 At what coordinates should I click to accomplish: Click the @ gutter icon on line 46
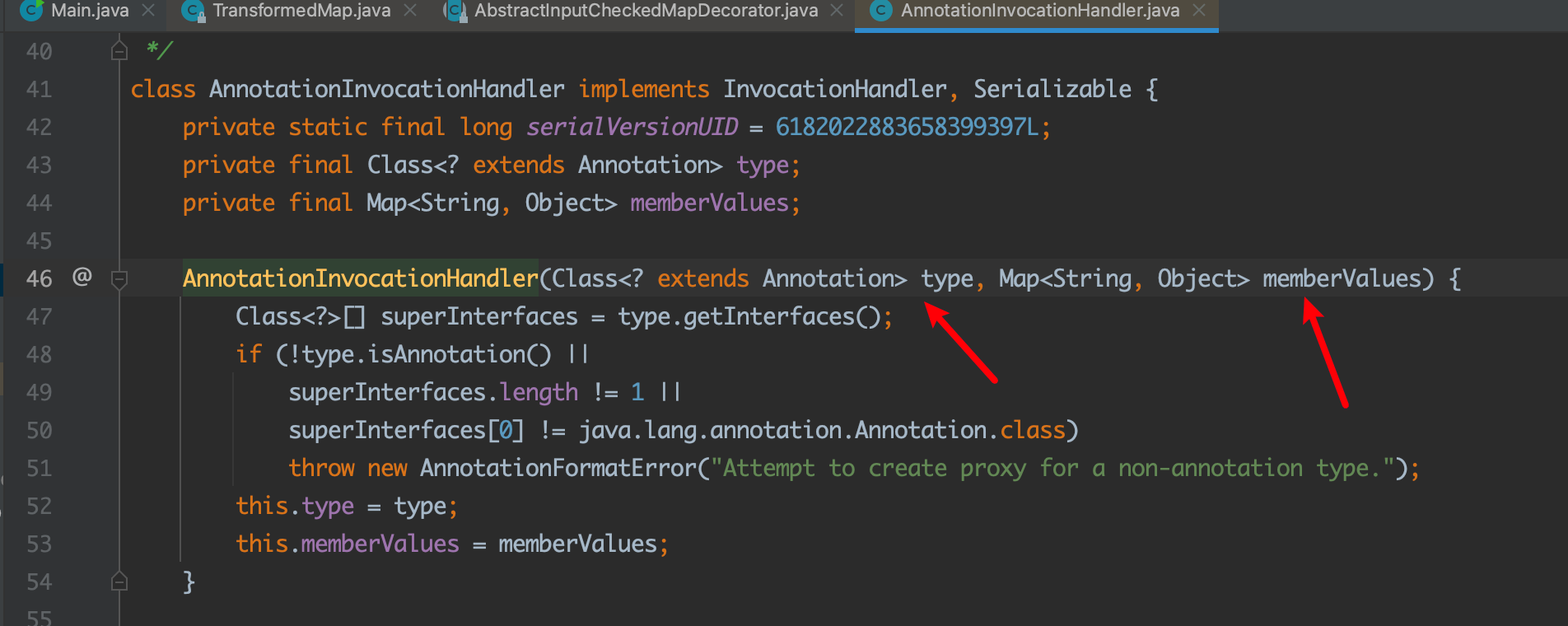tap(82, 277)
